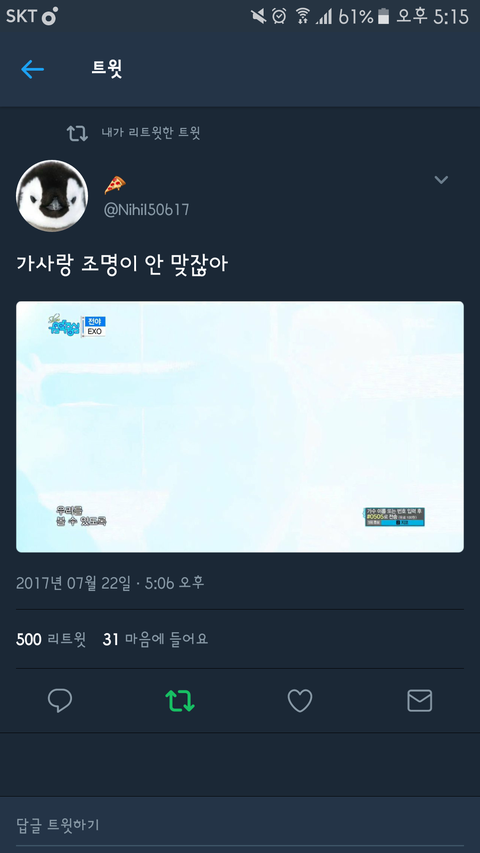Like the tweet with heart icon
Image resolution: width=480 pixels, height=853 pixels.
coord(300,701)
